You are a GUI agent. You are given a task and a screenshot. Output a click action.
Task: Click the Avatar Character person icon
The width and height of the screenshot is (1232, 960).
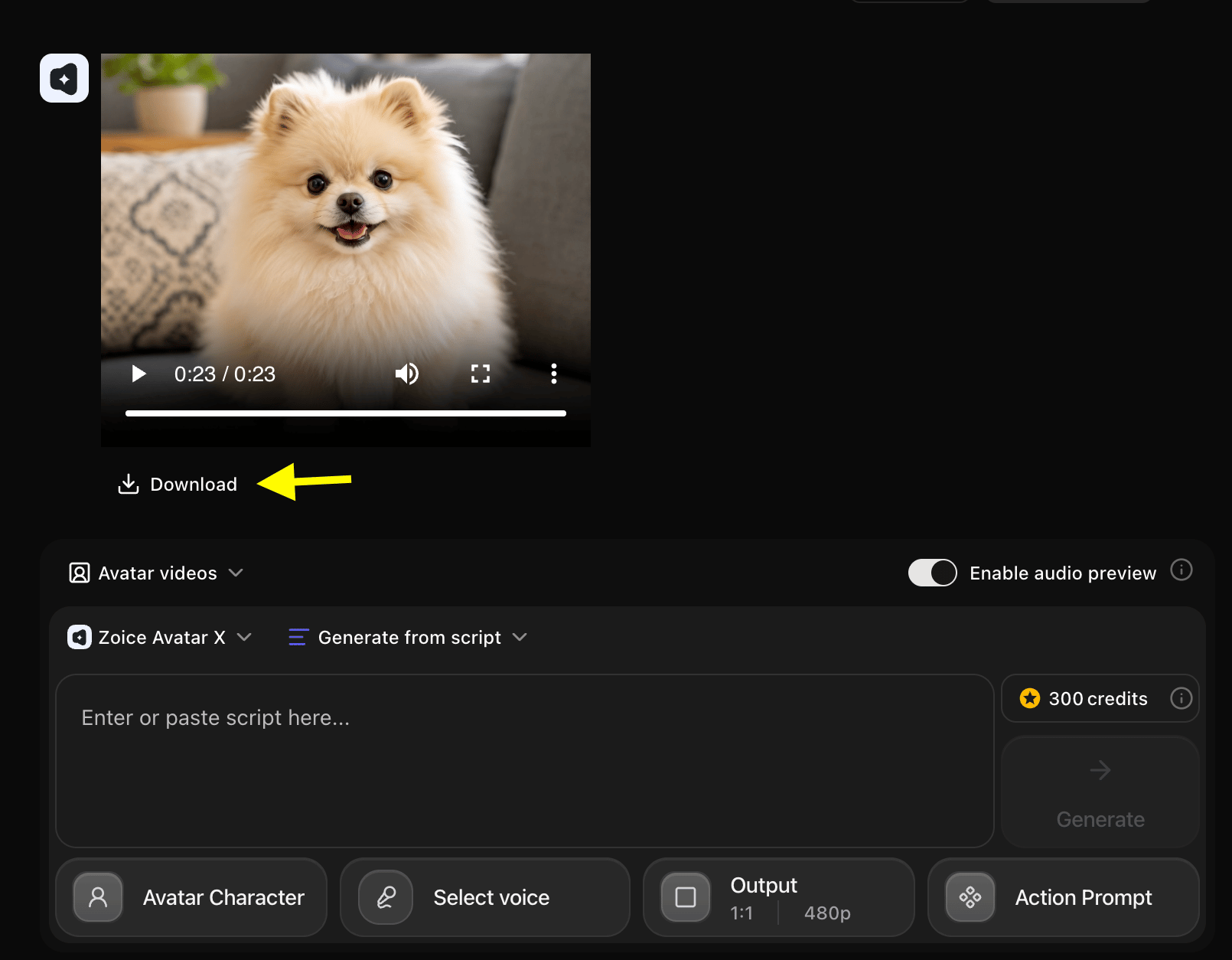point(98,897)
